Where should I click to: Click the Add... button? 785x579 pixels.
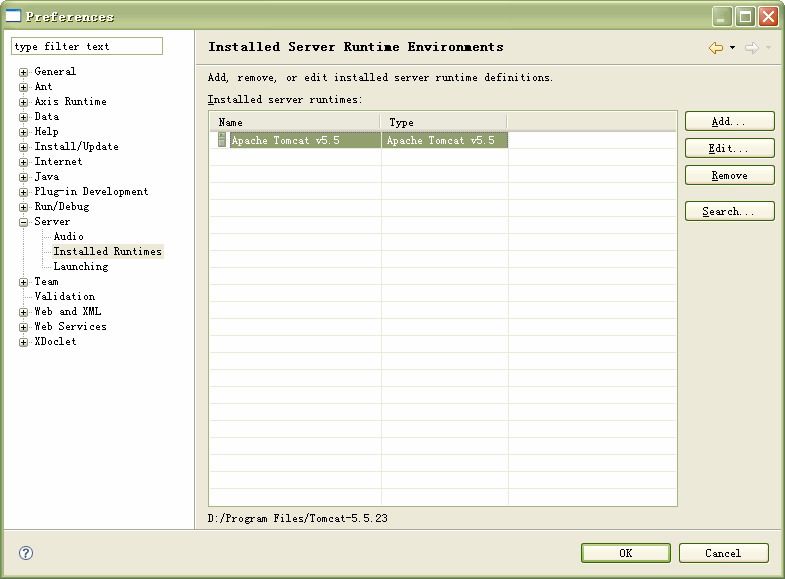pos(729,121)
